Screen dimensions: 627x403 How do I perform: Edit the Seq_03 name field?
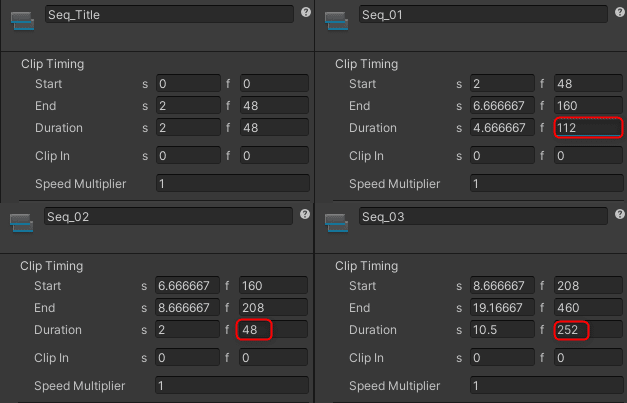(x=483, y=216)
